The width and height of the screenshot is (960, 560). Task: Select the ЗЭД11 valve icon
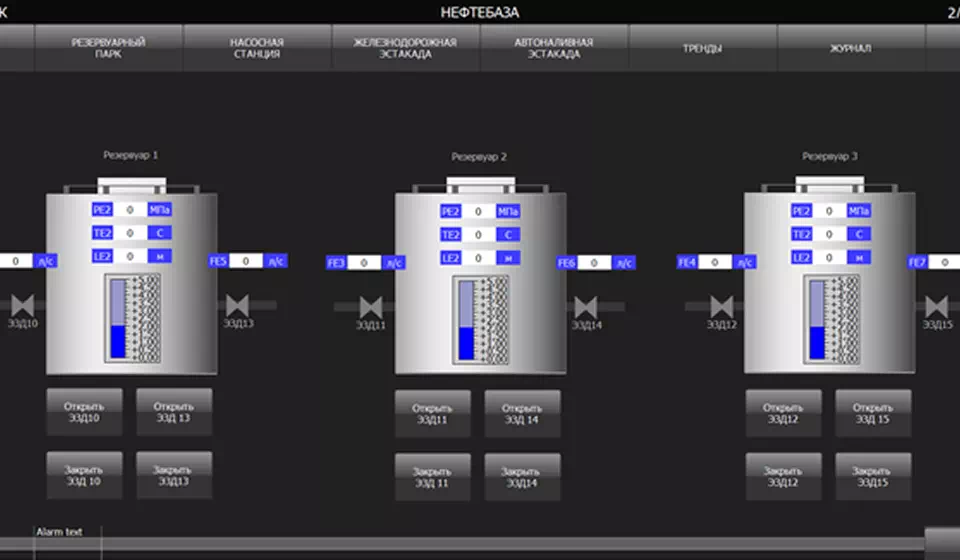(371, 306)
